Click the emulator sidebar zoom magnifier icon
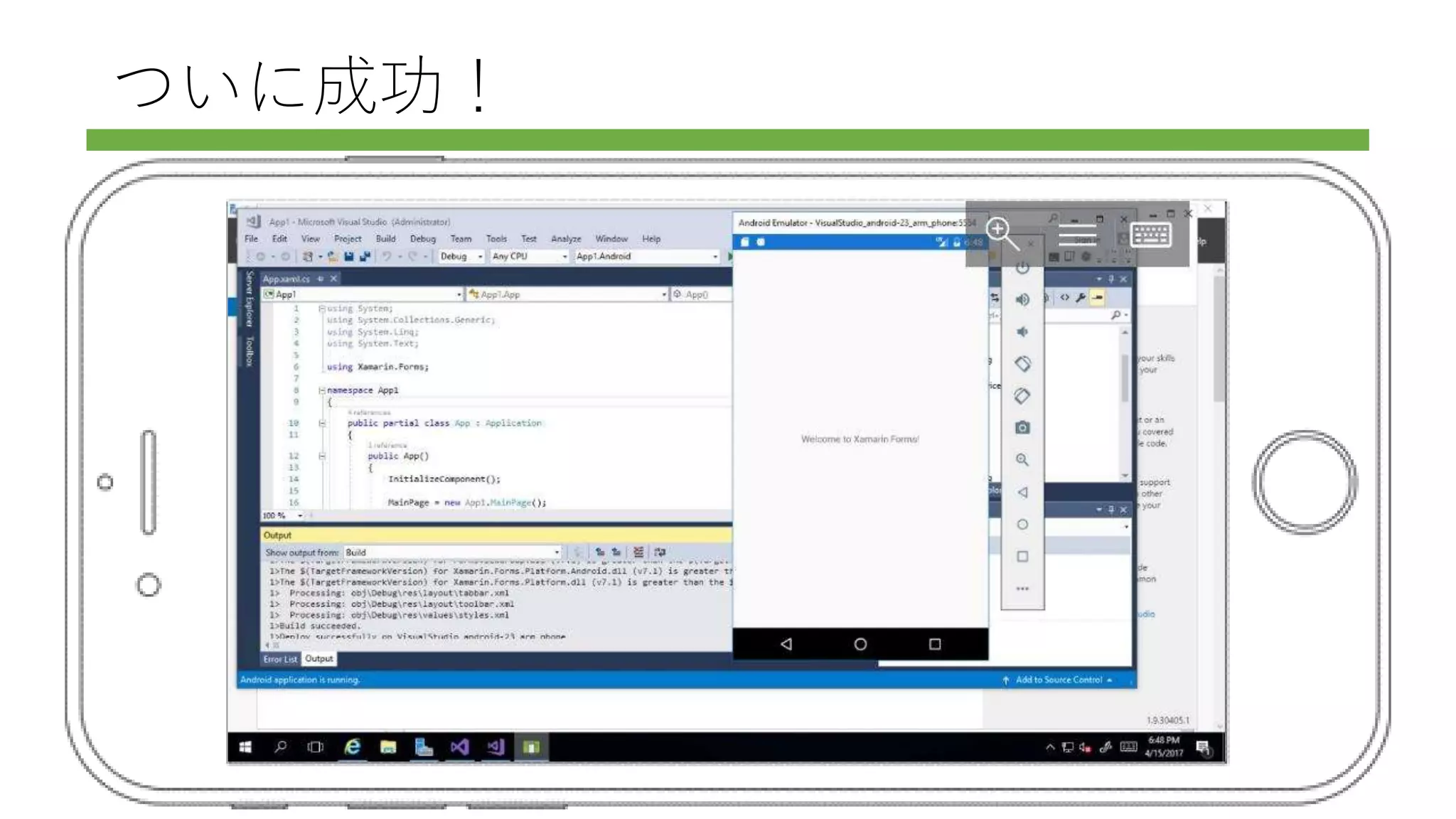 click(x=1022, y=460)
